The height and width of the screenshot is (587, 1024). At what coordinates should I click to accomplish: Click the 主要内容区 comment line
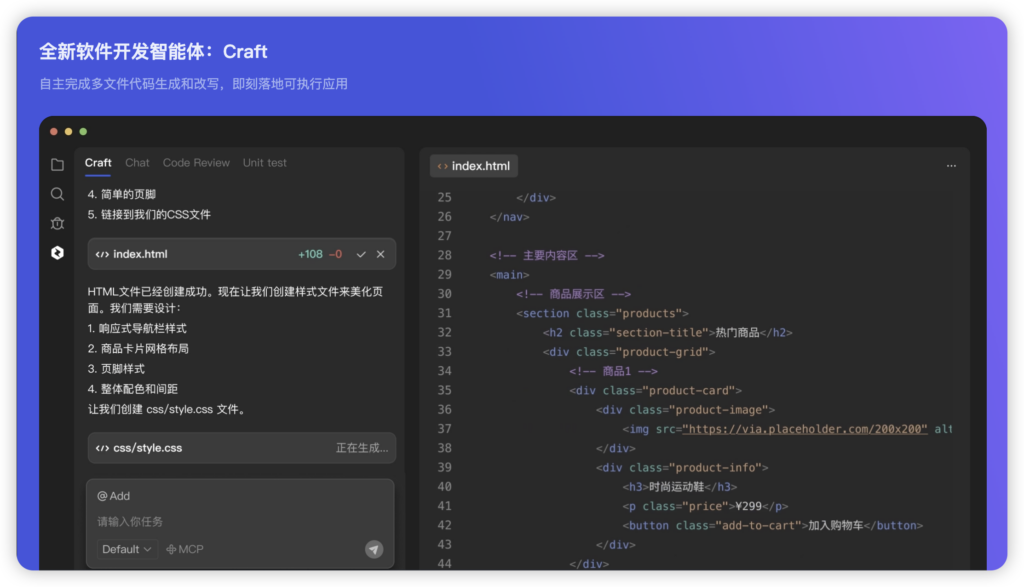coord(547,255)
